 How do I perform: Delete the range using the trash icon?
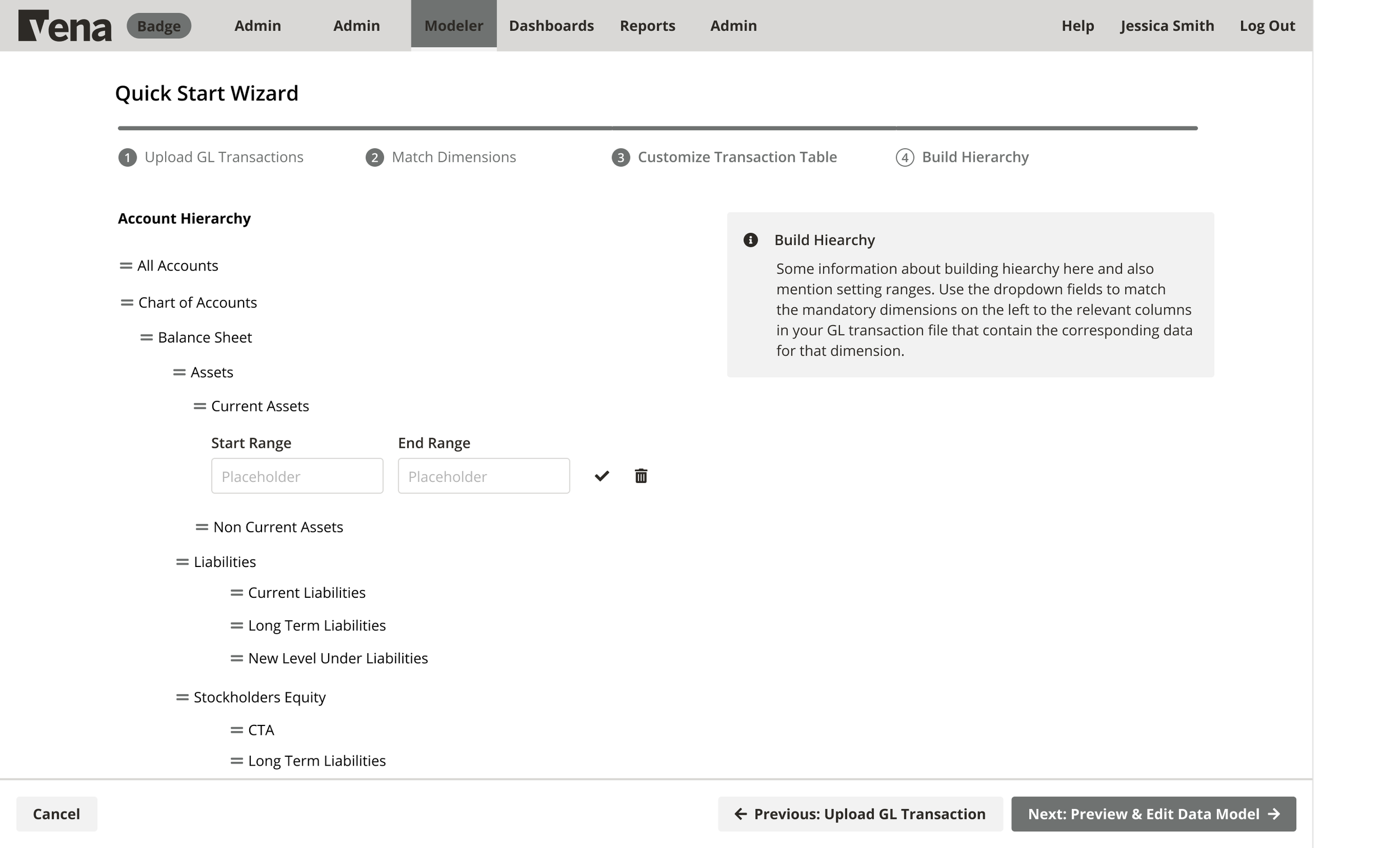point(640,476)
